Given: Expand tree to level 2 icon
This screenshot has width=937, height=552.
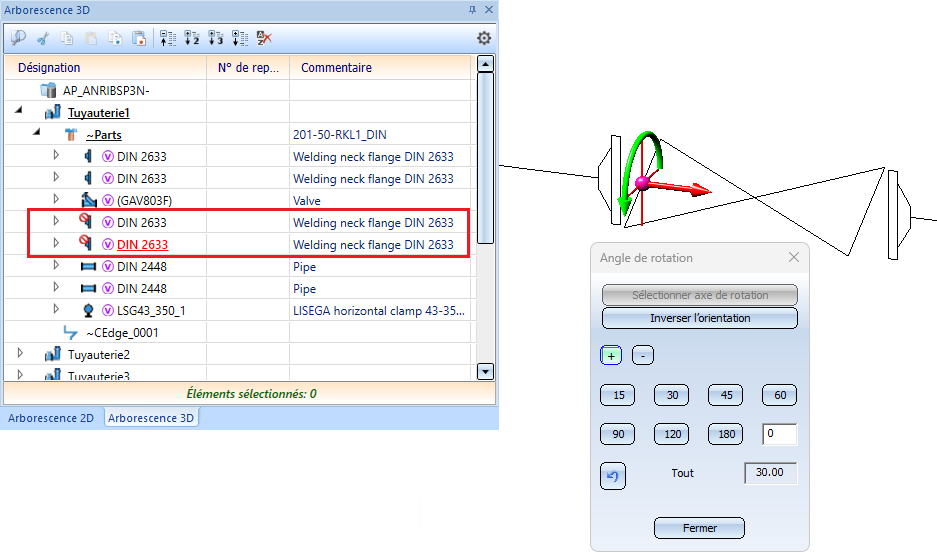Looking at the screenshot, I should pos(192,38).
